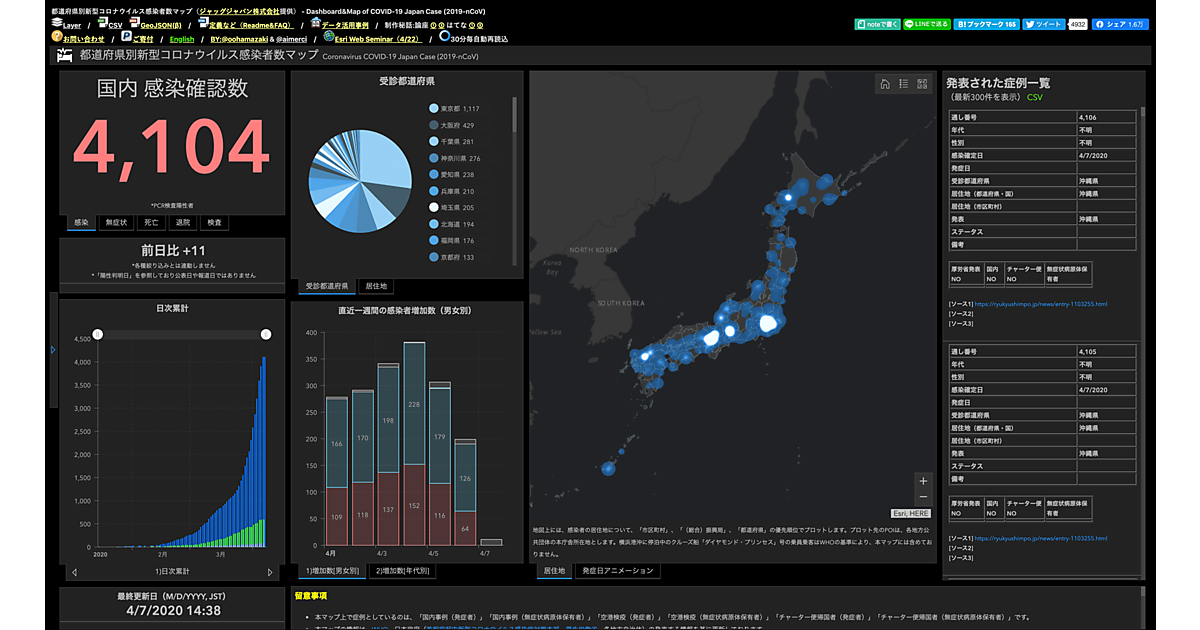Toggle the 大阪府 legend item

(456, 125)
